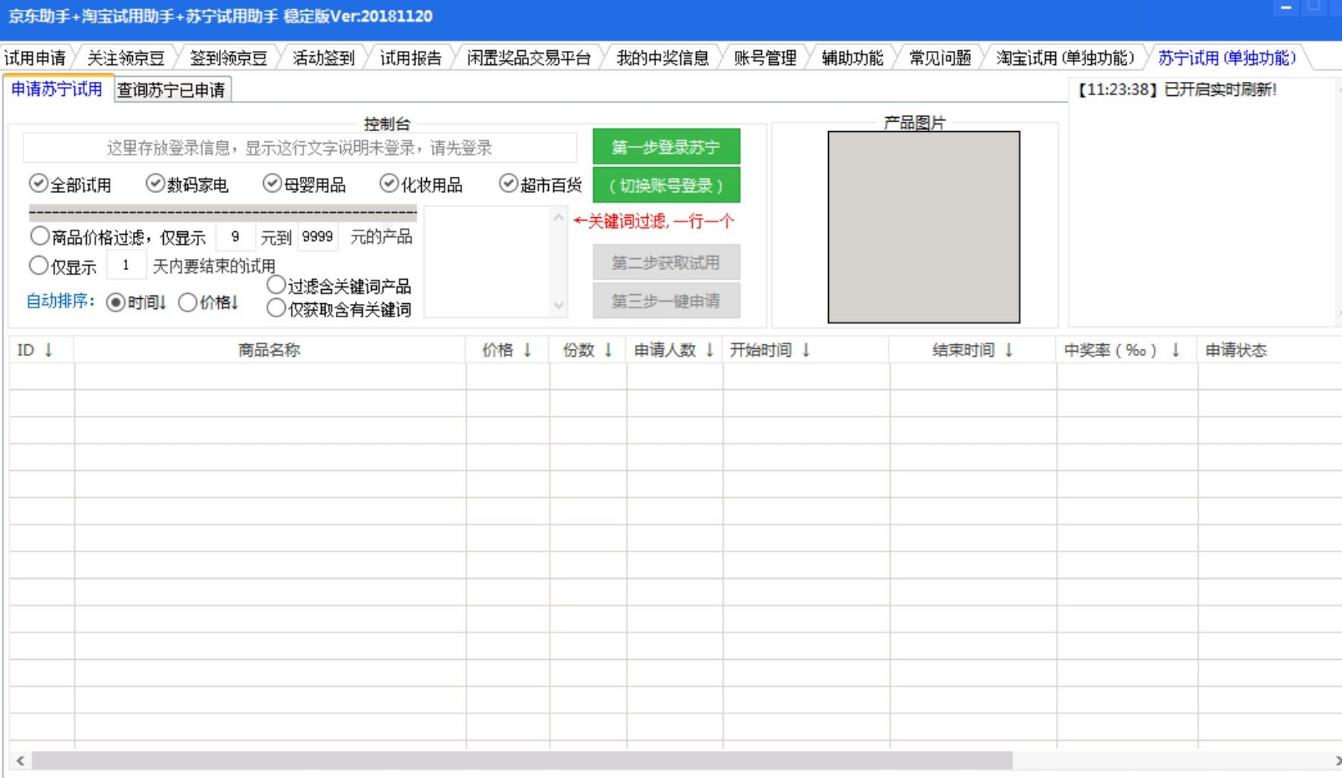Select the 闲置奖品交易平台 tab
Viewport: 1342px width, 778px height.
pos(529,58)
